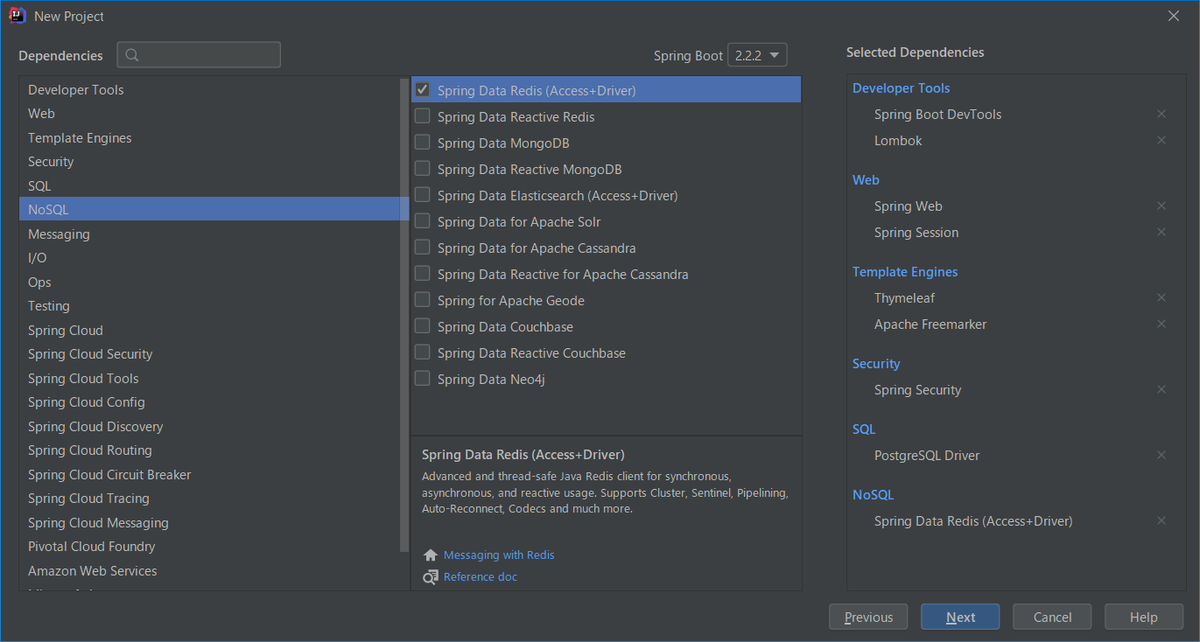This screenshot has width=1200, height=642.
Task: Remove Apache Freemarker using its X icon
Action: pos(1161,324)
